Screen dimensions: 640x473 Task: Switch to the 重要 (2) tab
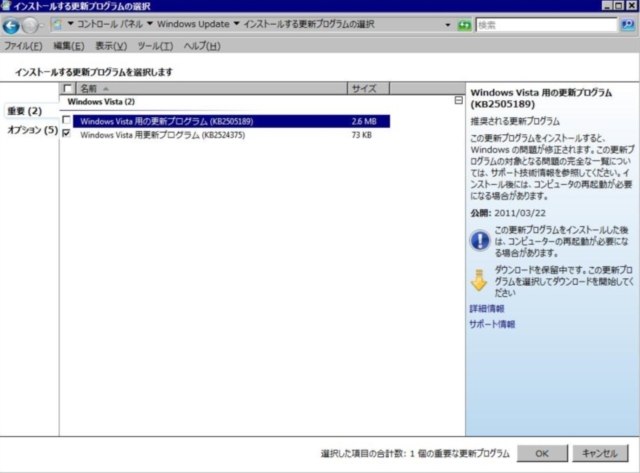(x=25, y=111)
